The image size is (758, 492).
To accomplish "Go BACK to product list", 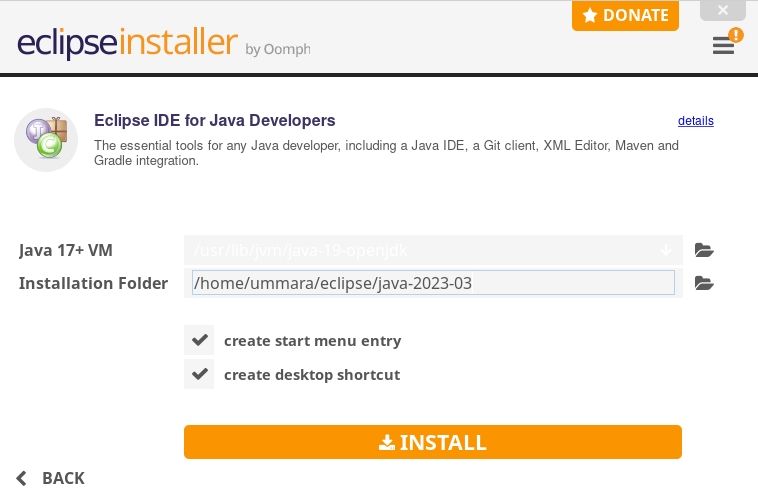I will [x=50, y=478].
